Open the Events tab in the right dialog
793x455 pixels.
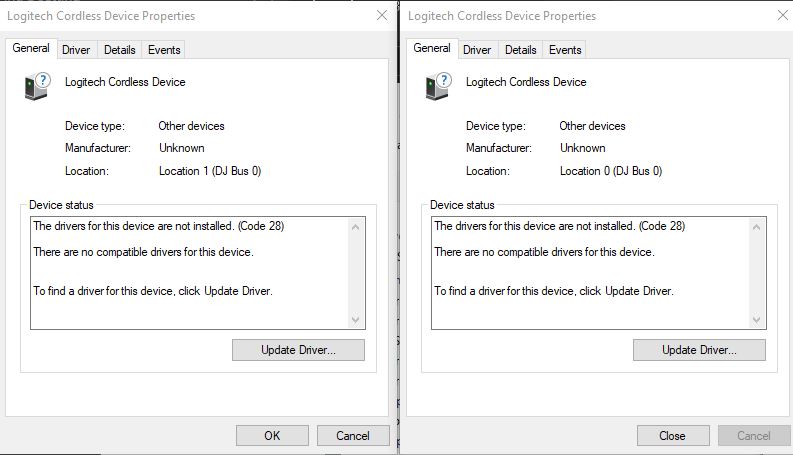pyautogui.click(x=565, y=50)
